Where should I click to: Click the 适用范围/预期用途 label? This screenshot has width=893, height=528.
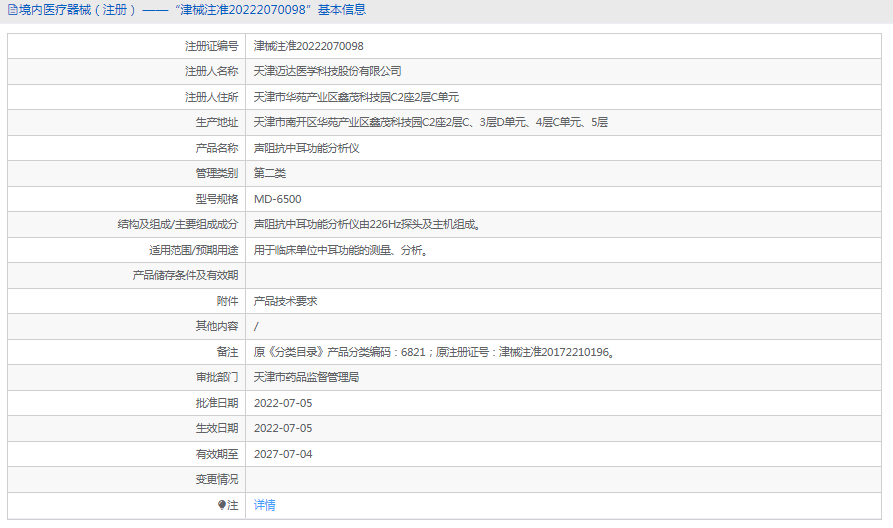(194, 250)
